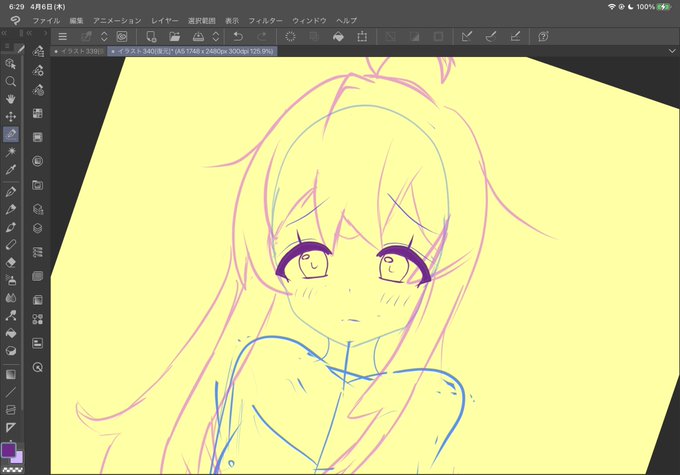Open the 編集 menu
680x475 pixels.
pos(76,20)
